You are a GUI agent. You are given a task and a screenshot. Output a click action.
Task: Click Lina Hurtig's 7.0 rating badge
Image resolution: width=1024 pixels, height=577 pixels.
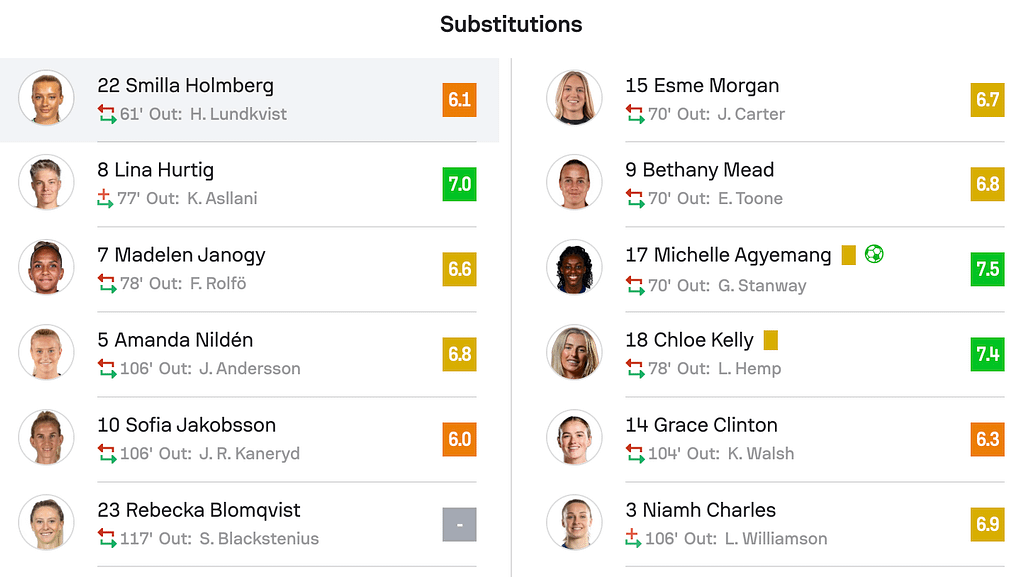tap(459, 185)
